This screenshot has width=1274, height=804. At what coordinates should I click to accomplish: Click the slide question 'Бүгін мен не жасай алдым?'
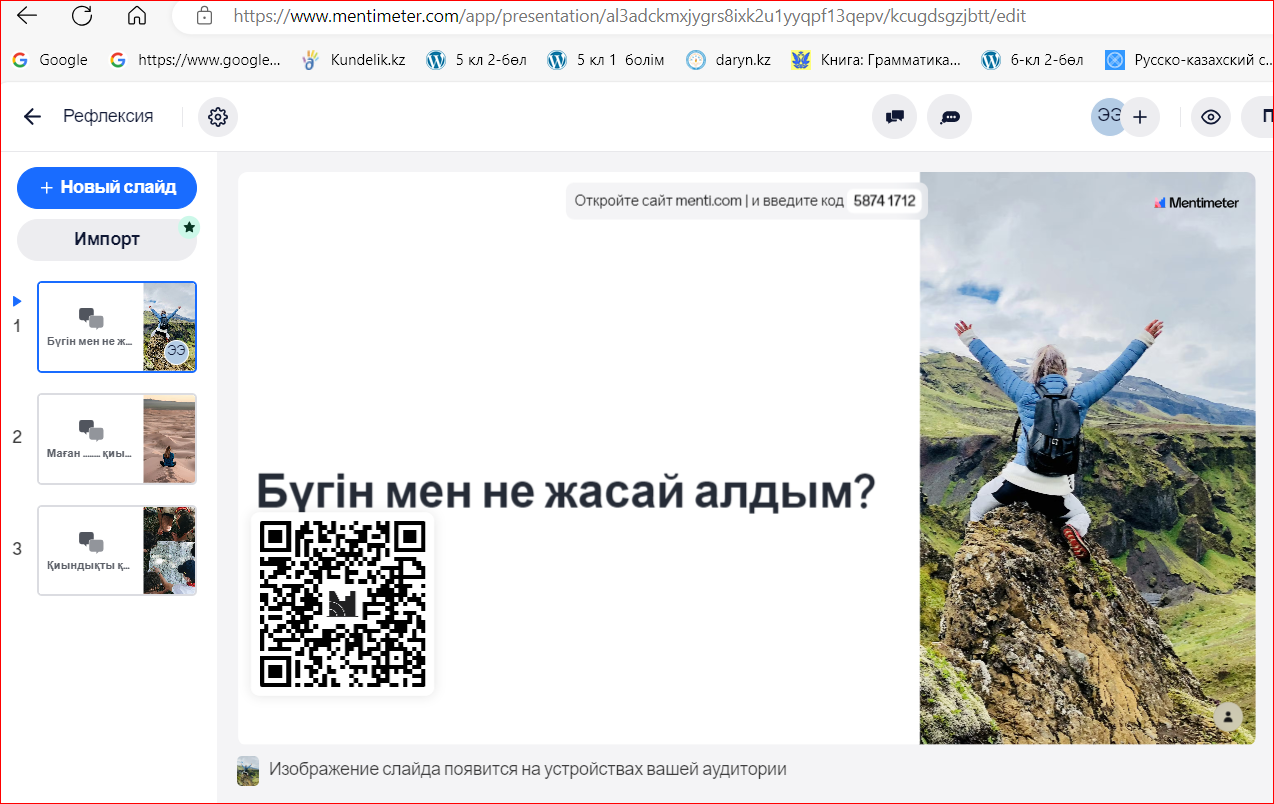point(566,492)
